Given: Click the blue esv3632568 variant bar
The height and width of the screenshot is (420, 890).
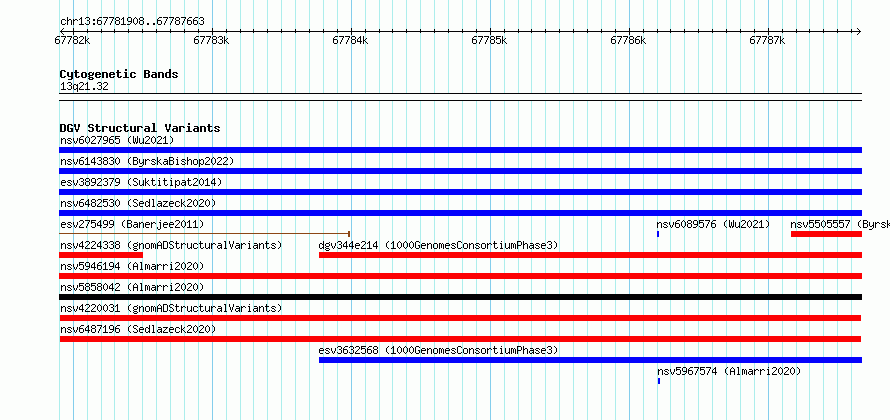Looking at the screenshot, I should pyautogui.click(x=590, y=360).
